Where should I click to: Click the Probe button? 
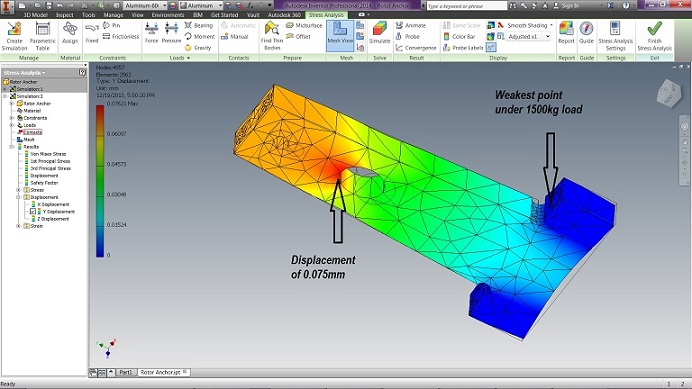click(x=407, y=36)
